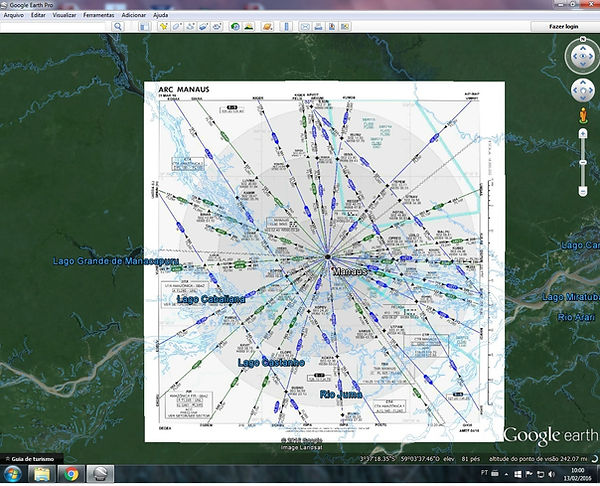Click the Lago Castanho label
The width and height of the screenshot is (600, 486).
click(x=271, y=362)
